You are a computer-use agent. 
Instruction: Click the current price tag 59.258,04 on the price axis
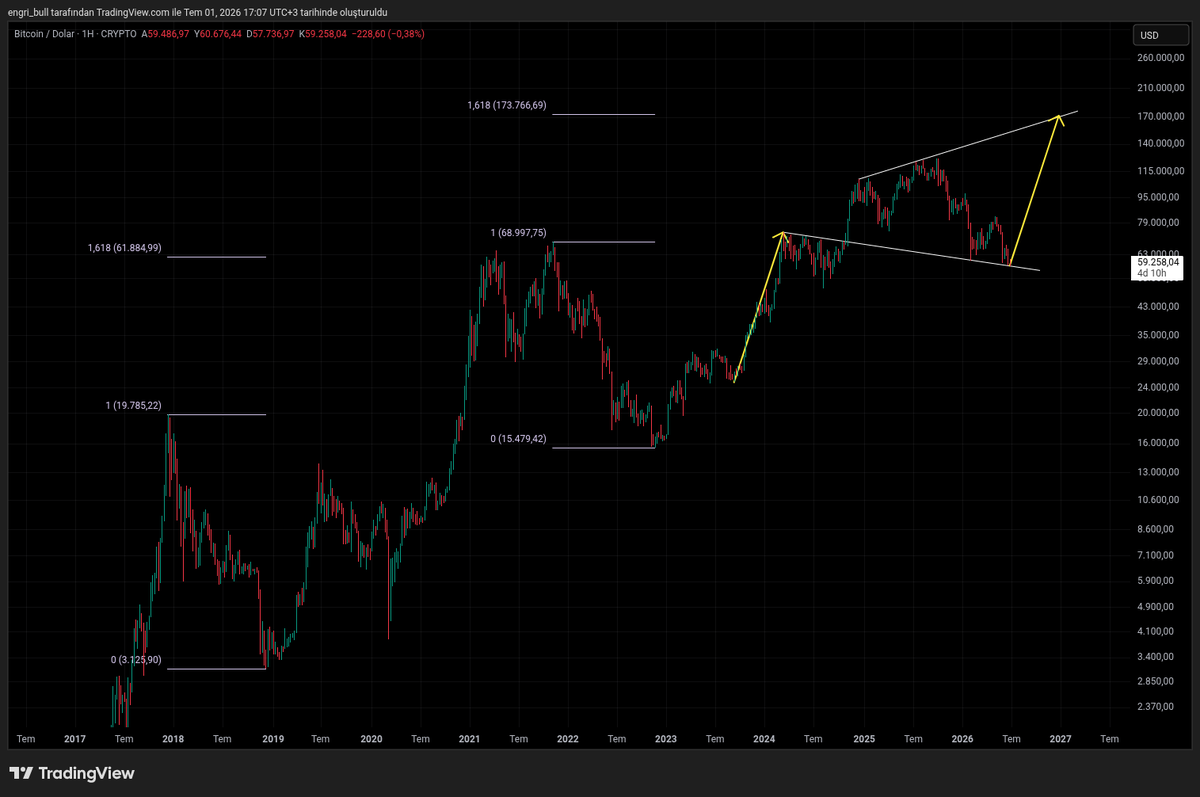1158,262
